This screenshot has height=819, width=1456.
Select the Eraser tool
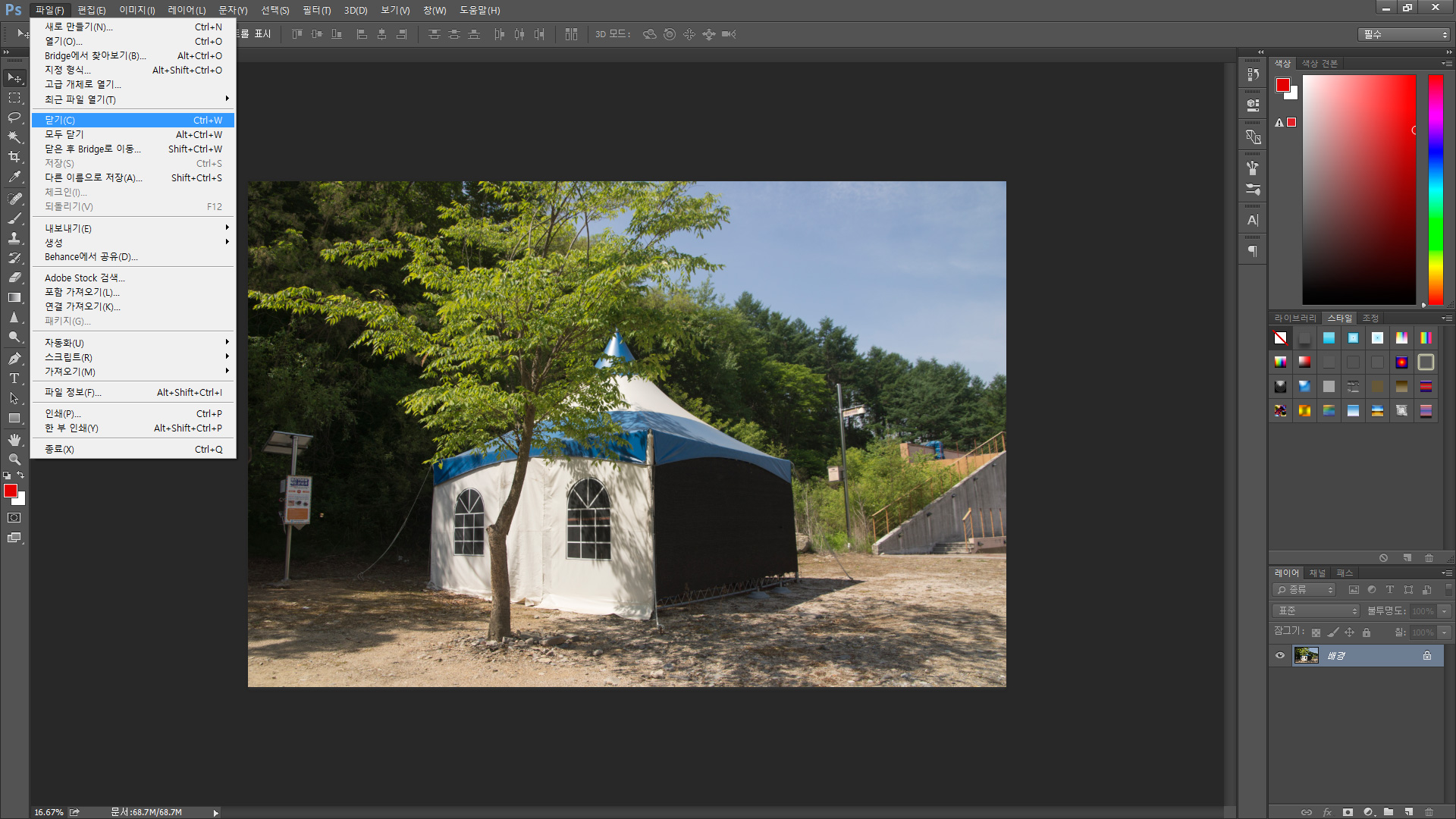(x=14, y=278)
